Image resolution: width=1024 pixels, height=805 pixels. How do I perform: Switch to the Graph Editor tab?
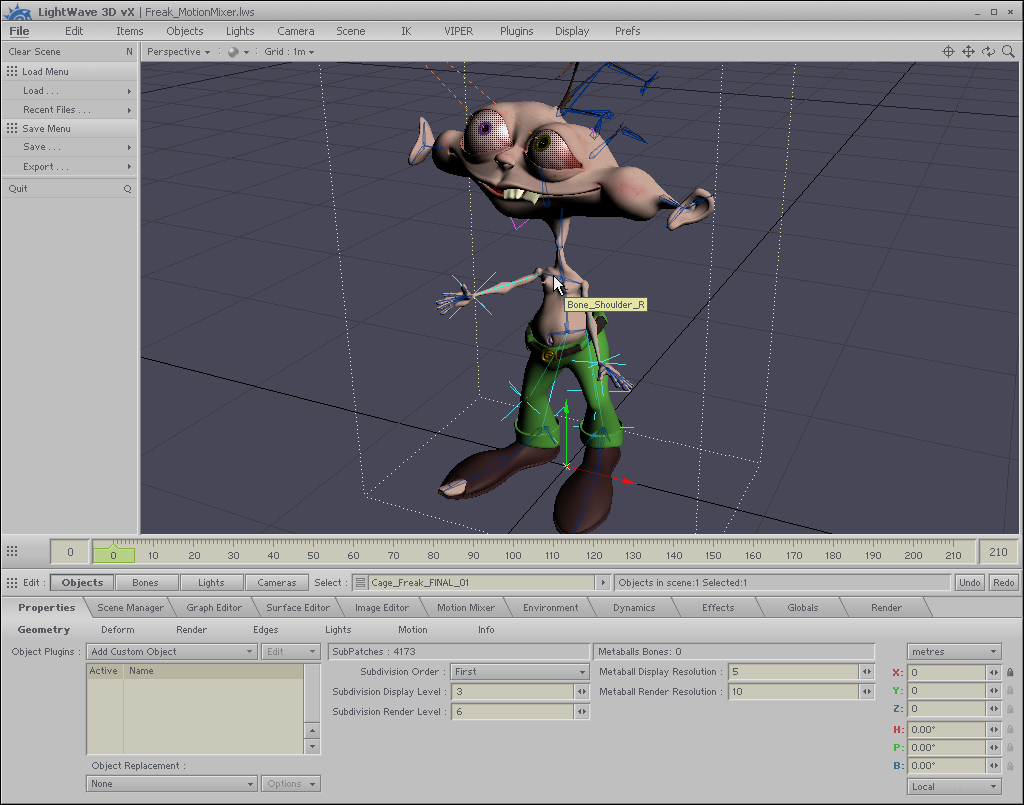[214, 607]
